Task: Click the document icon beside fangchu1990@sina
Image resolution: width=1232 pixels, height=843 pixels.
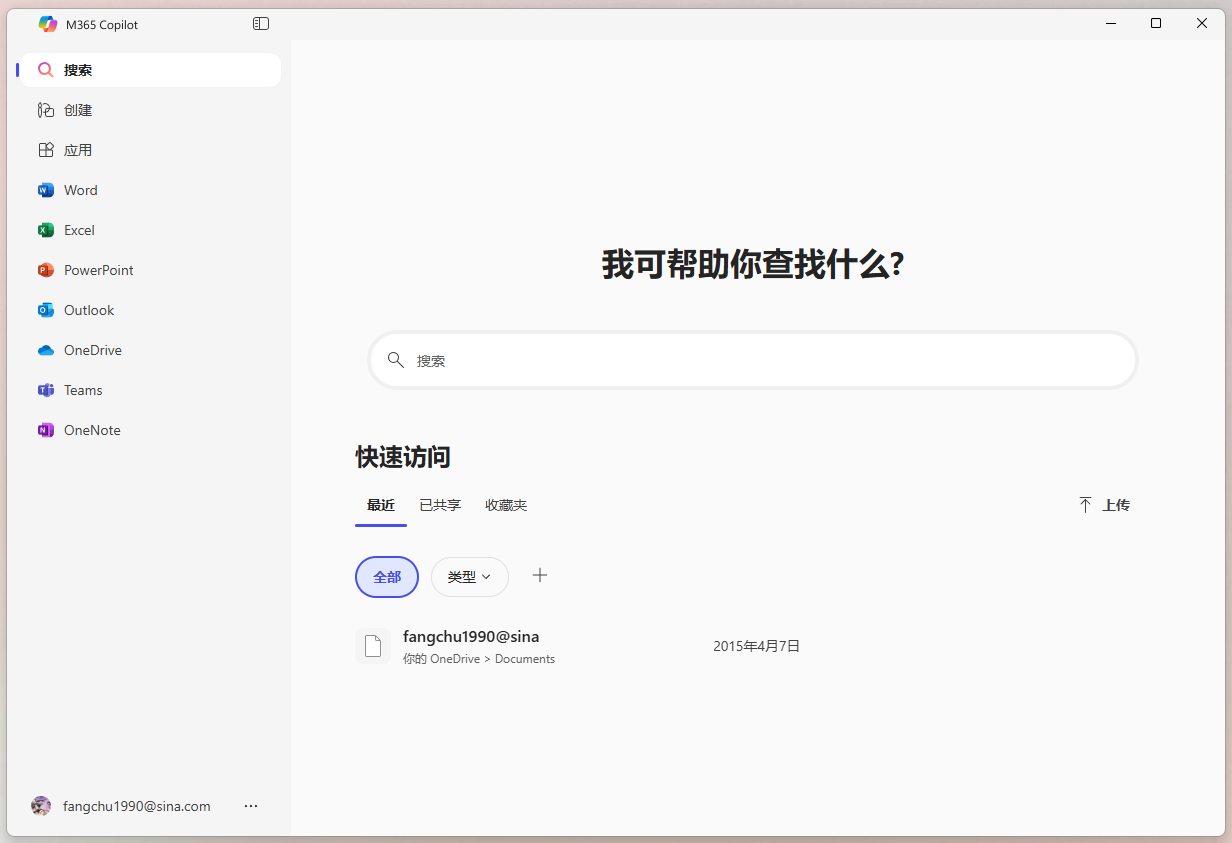Action: coord(373,646)
